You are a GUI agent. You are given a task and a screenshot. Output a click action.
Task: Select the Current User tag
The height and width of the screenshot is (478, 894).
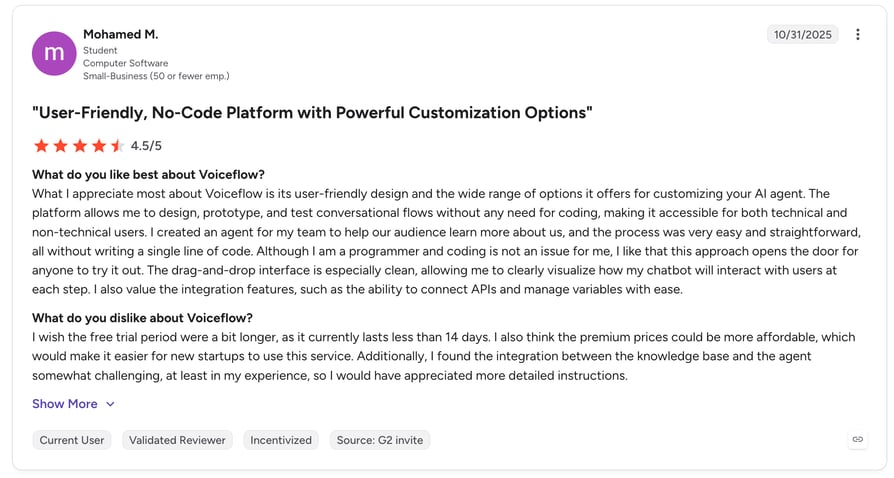[x=72, y=440]
